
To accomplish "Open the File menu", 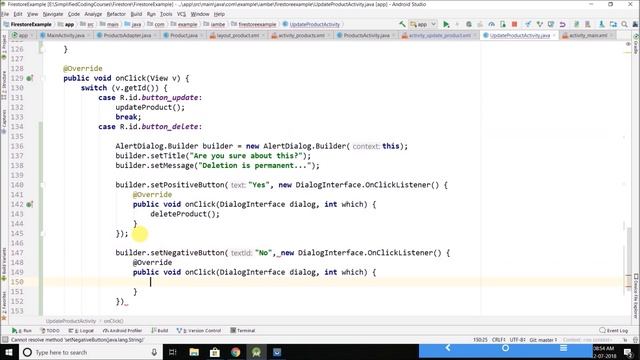I will pyautogui.click(x=5, y=14).
